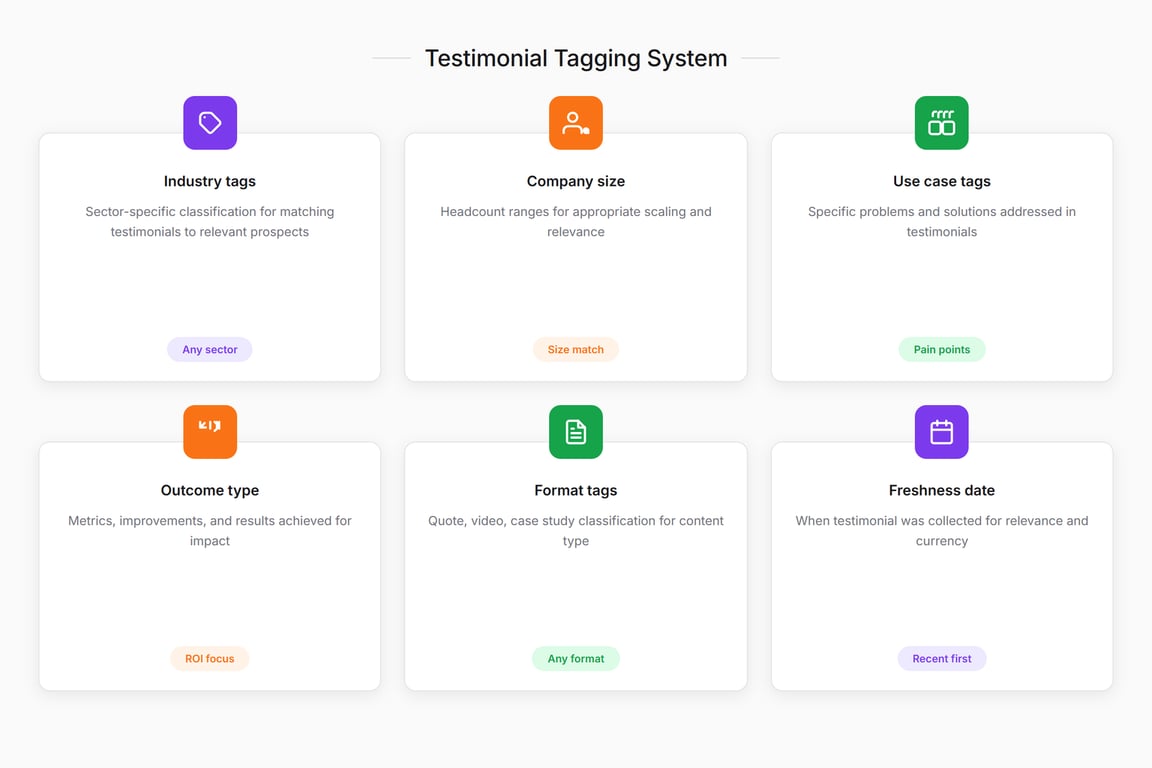The width and height of the screenshot is (1152, 768).
Task: Click the purple calendar icon above Freshness date
Action: coord(941,432)
